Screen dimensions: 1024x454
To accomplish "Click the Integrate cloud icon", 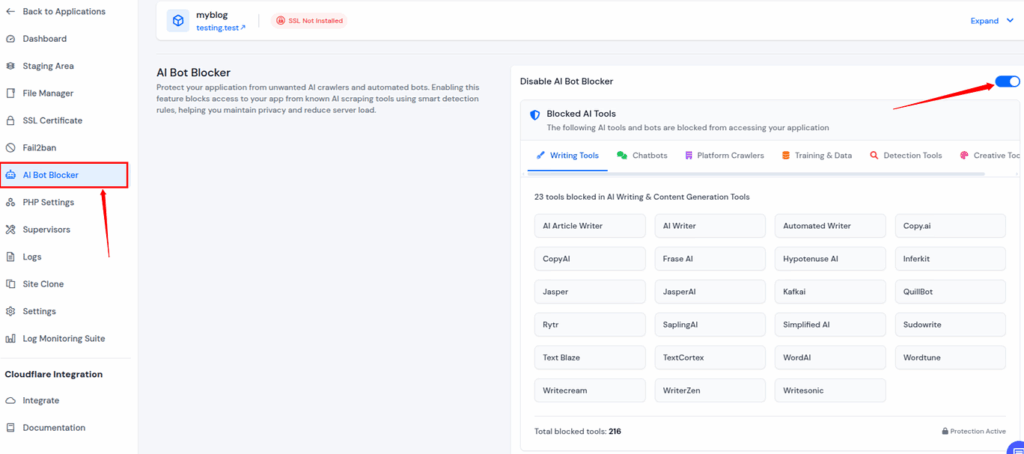I will tap(10, 400).
